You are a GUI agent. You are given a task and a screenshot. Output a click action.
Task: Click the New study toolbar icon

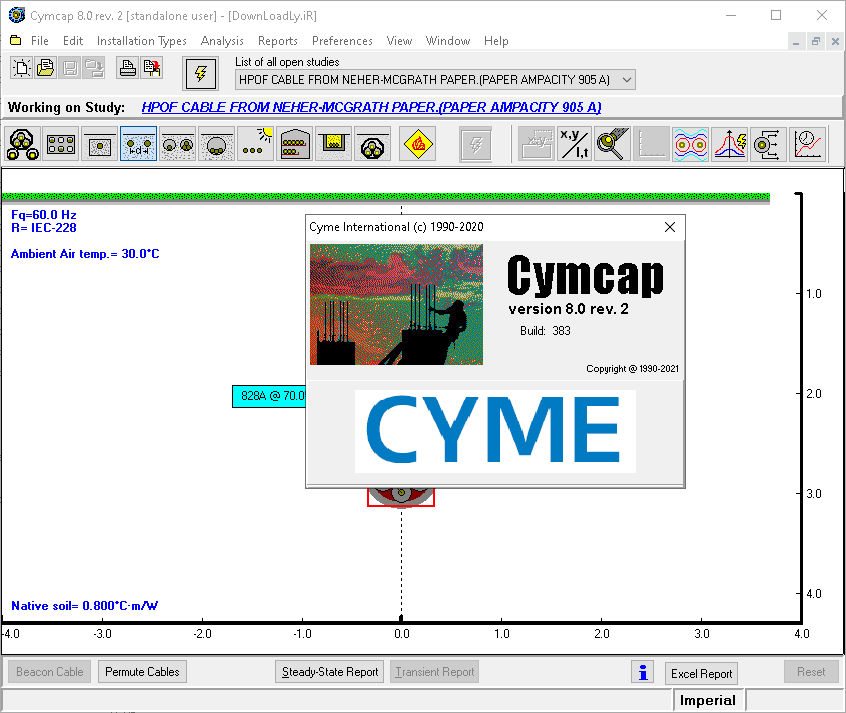point(22,68)
